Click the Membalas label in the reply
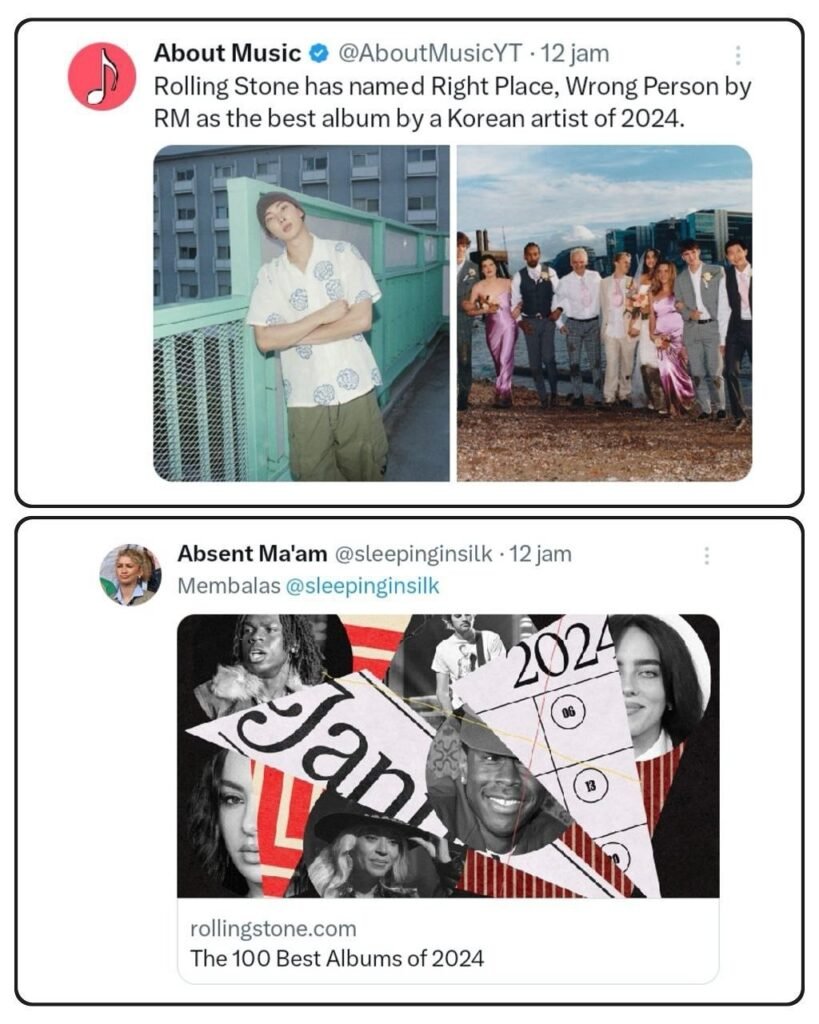 tap(229, 586)
